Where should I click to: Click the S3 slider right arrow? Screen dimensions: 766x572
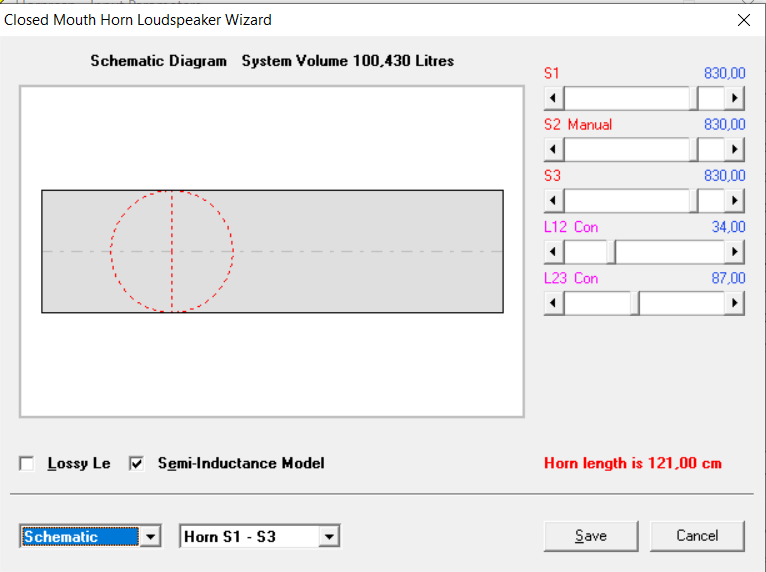pyautogui.click(x=734, y=201)
